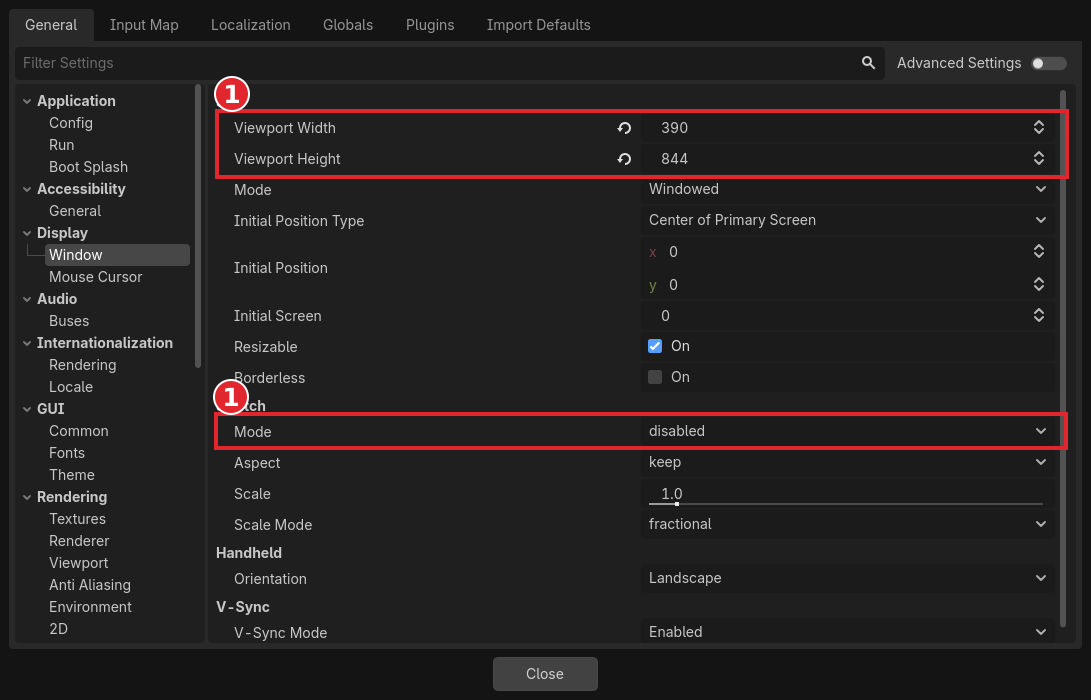Viewport: 1091px width, 700px height.
Task: Select Renderer category
Action: pyautogui.click(x=79, y=541)
